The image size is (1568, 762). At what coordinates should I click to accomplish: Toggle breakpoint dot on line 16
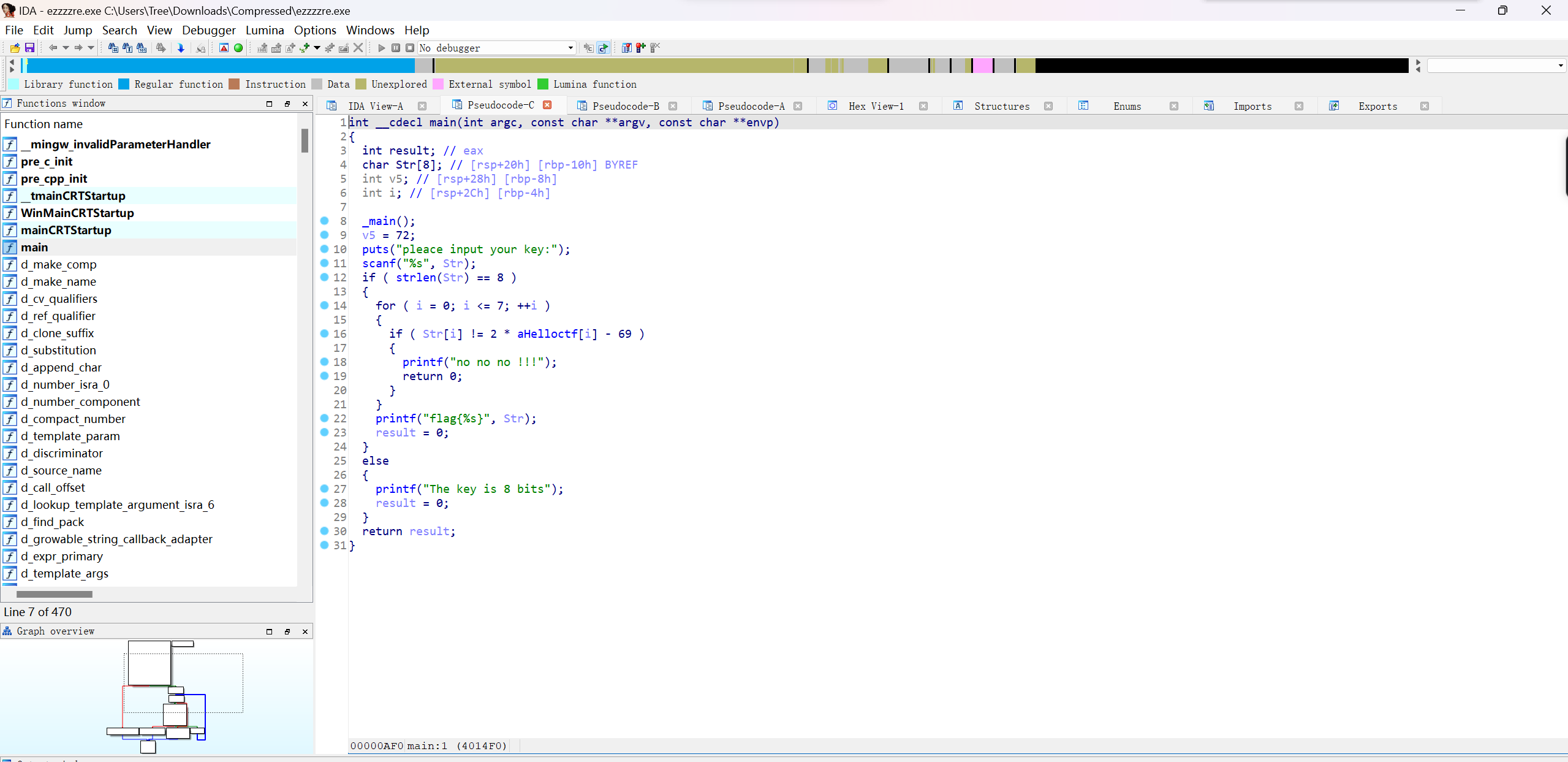pyautogui.click(x=325, y=333)
